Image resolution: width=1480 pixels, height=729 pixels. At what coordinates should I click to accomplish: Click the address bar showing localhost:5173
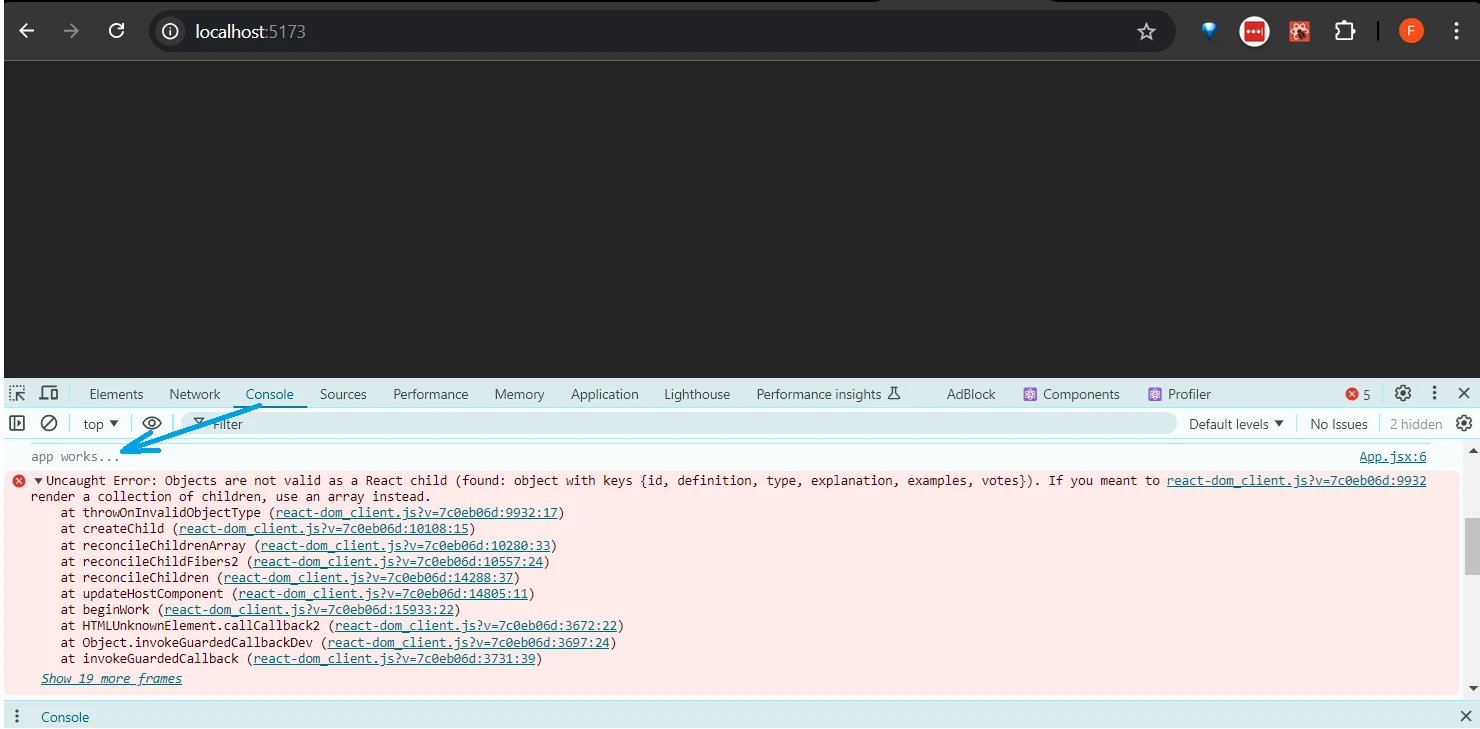[660, 32]
